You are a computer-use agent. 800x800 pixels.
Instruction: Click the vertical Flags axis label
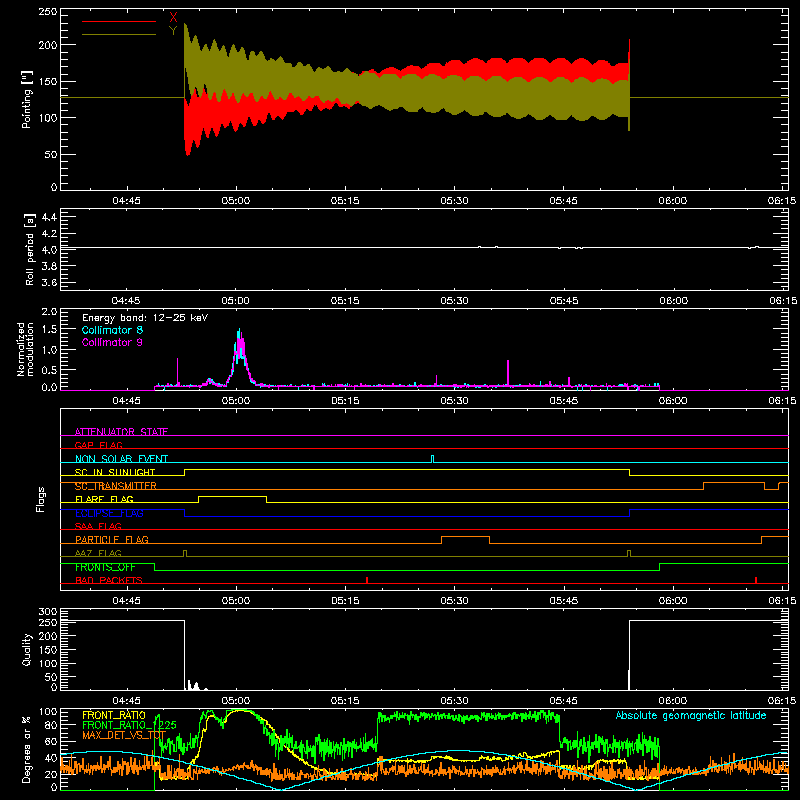pos(41,499)
